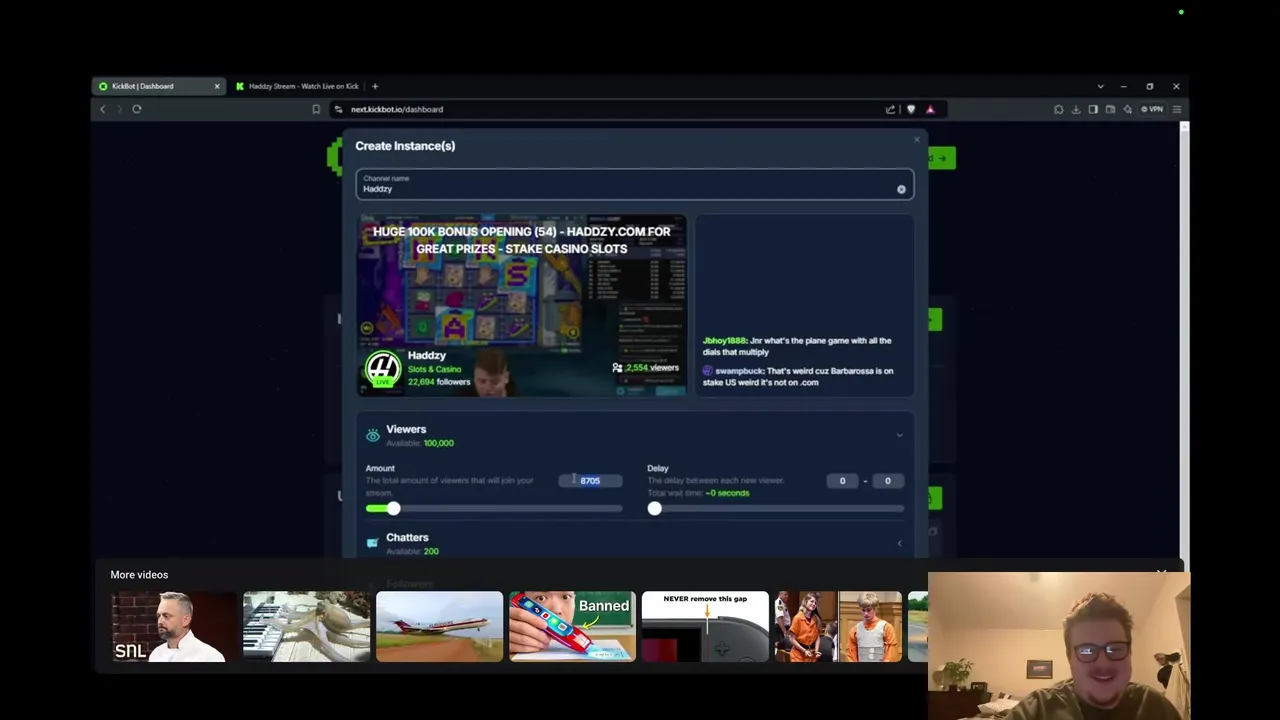
Task: Click Available 100,000 viewers text
Action: point(420,443)
